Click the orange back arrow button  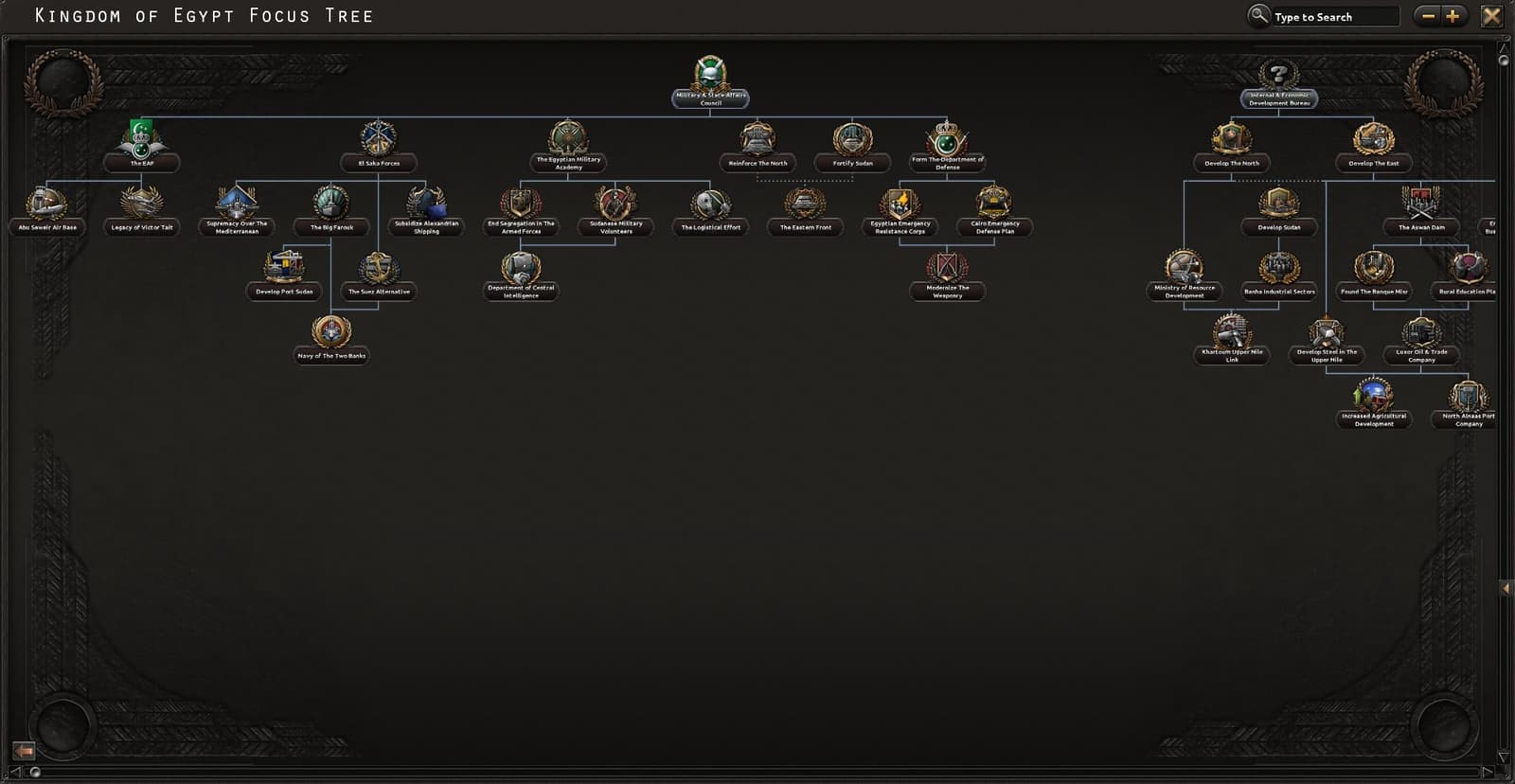pyautogui.click(x=24, y=751)
